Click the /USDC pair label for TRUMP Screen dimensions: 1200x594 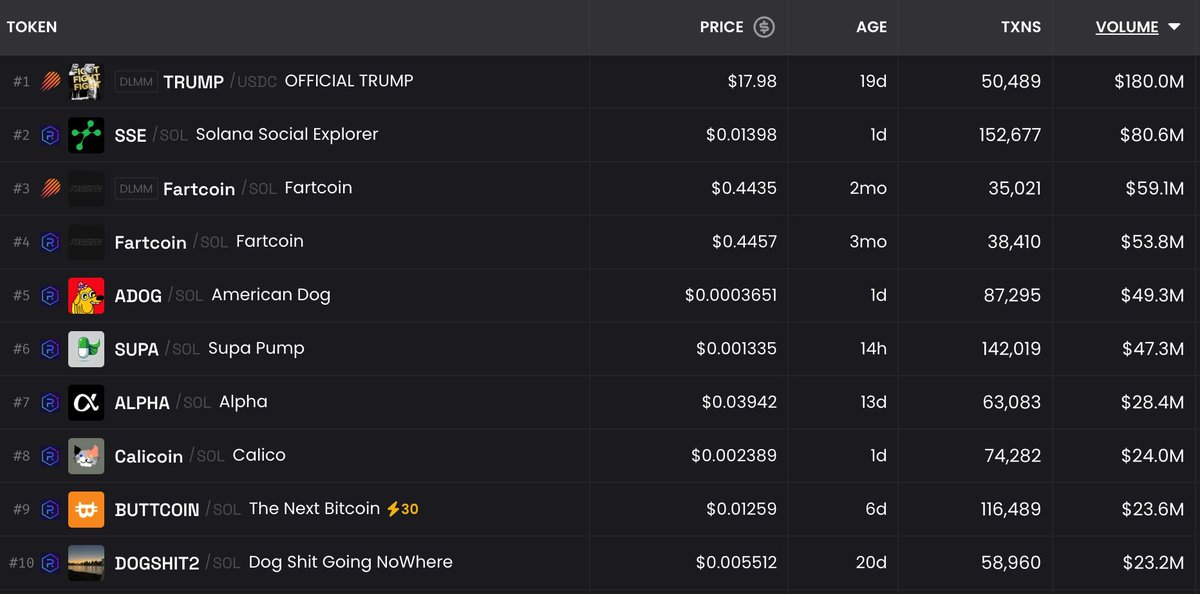(253, 82)
